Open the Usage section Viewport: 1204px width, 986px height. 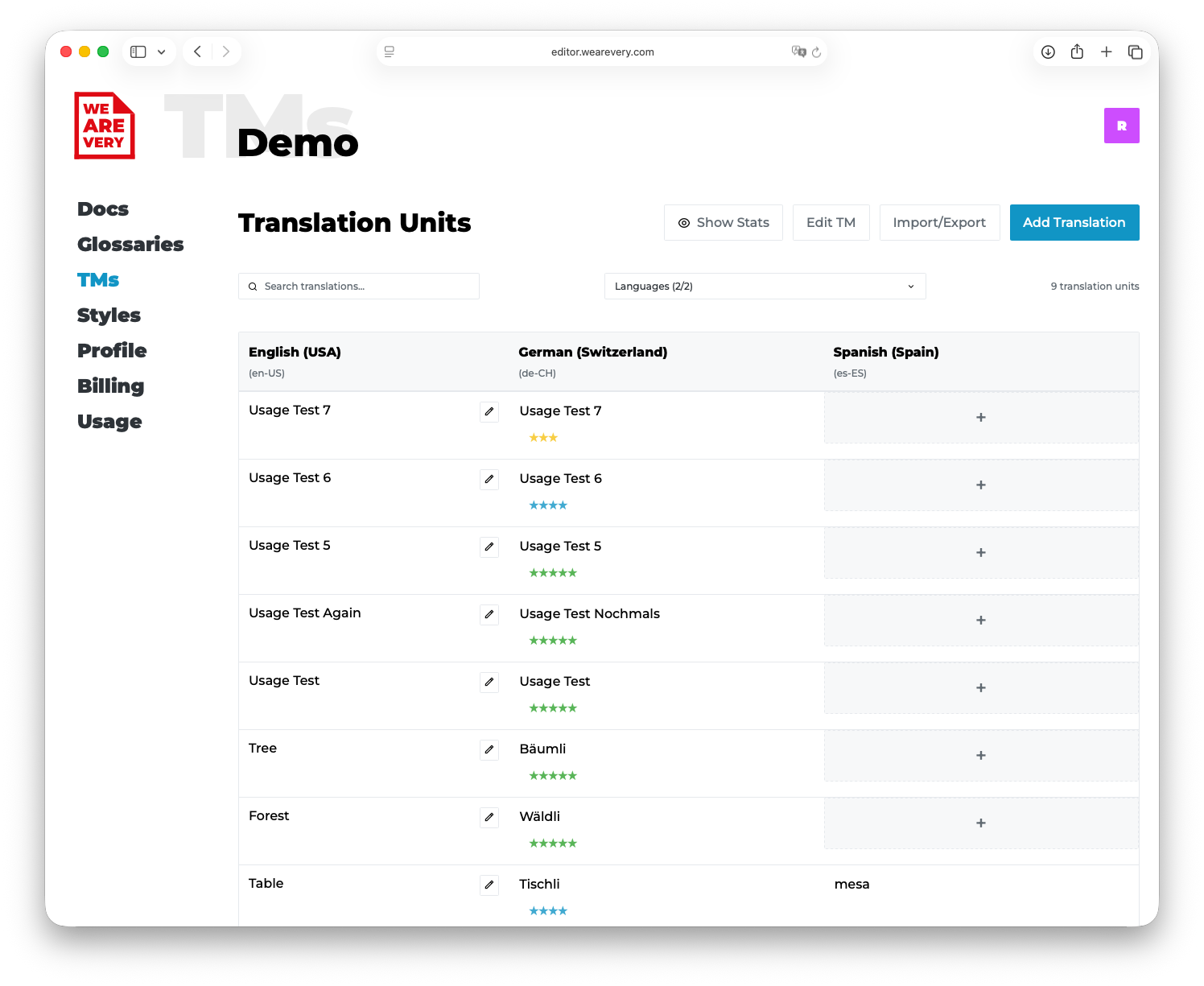point(109,422)
